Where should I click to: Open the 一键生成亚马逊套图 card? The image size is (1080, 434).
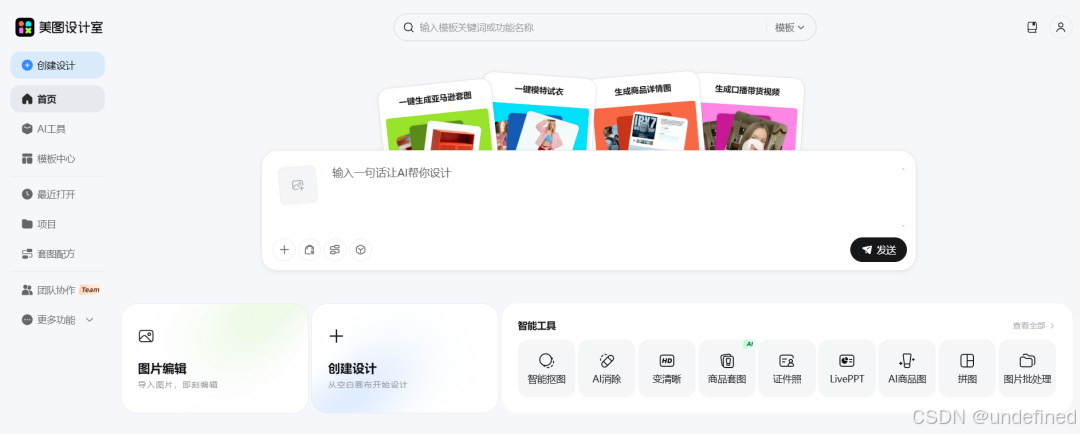pos(436,117)
